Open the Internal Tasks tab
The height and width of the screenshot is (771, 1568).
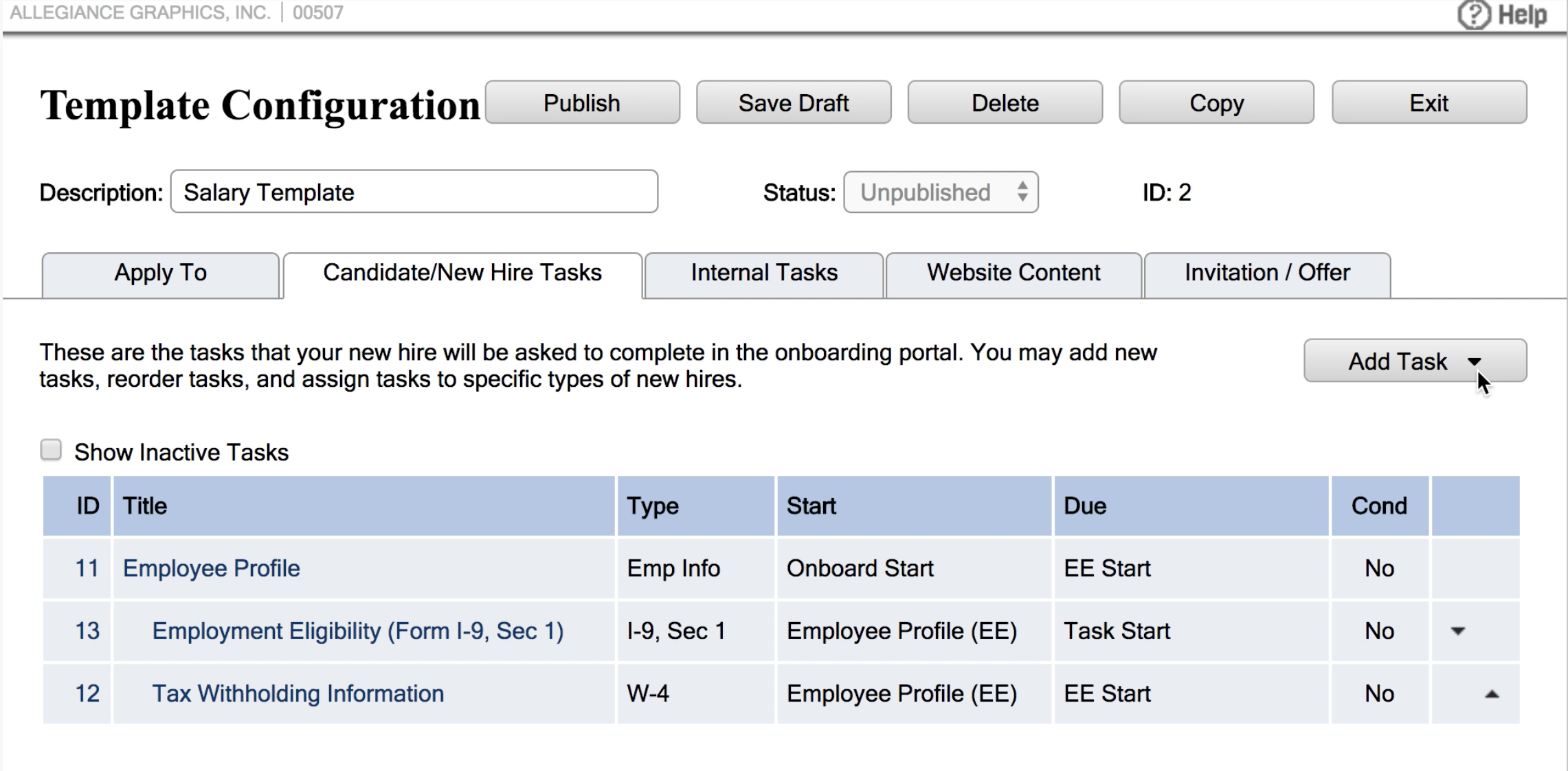pos(763,273)
